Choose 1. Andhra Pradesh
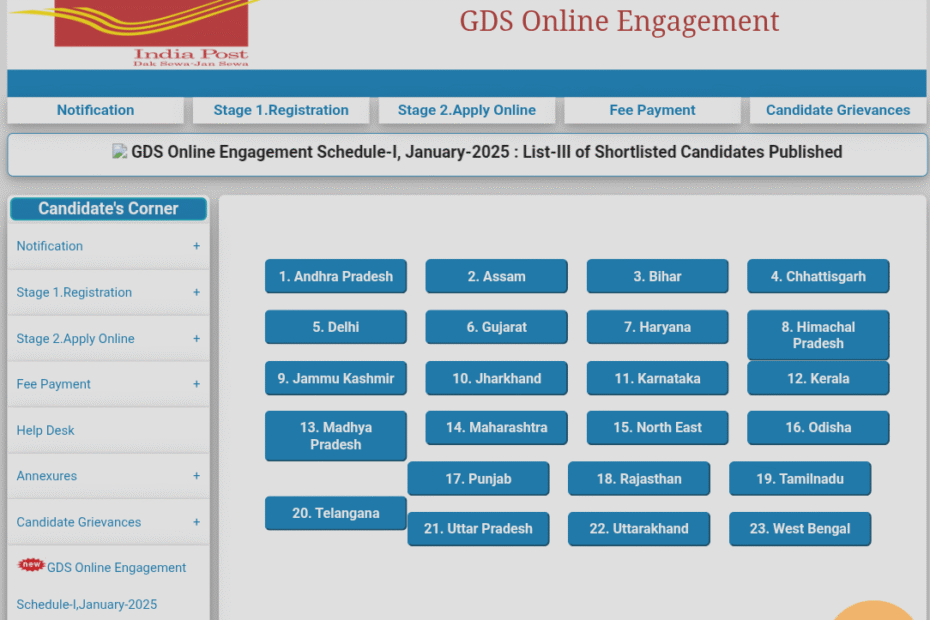The image size is (930, 620). pos(336,276)
